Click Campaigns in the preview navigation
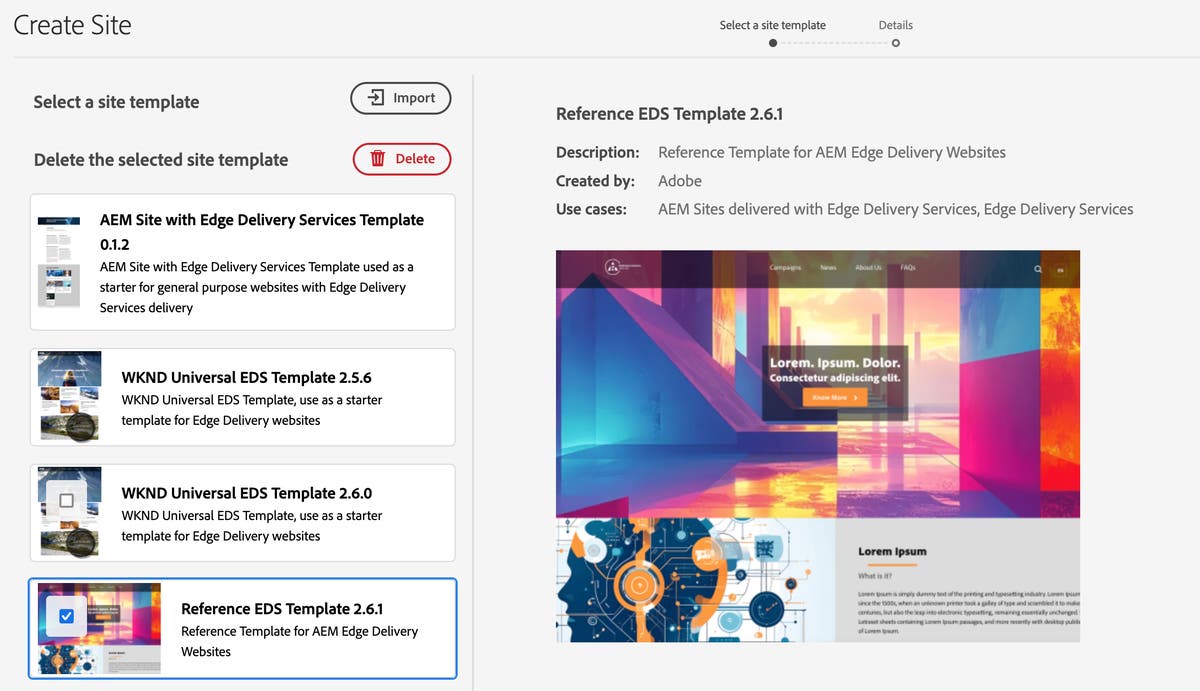 pos(785,268)
